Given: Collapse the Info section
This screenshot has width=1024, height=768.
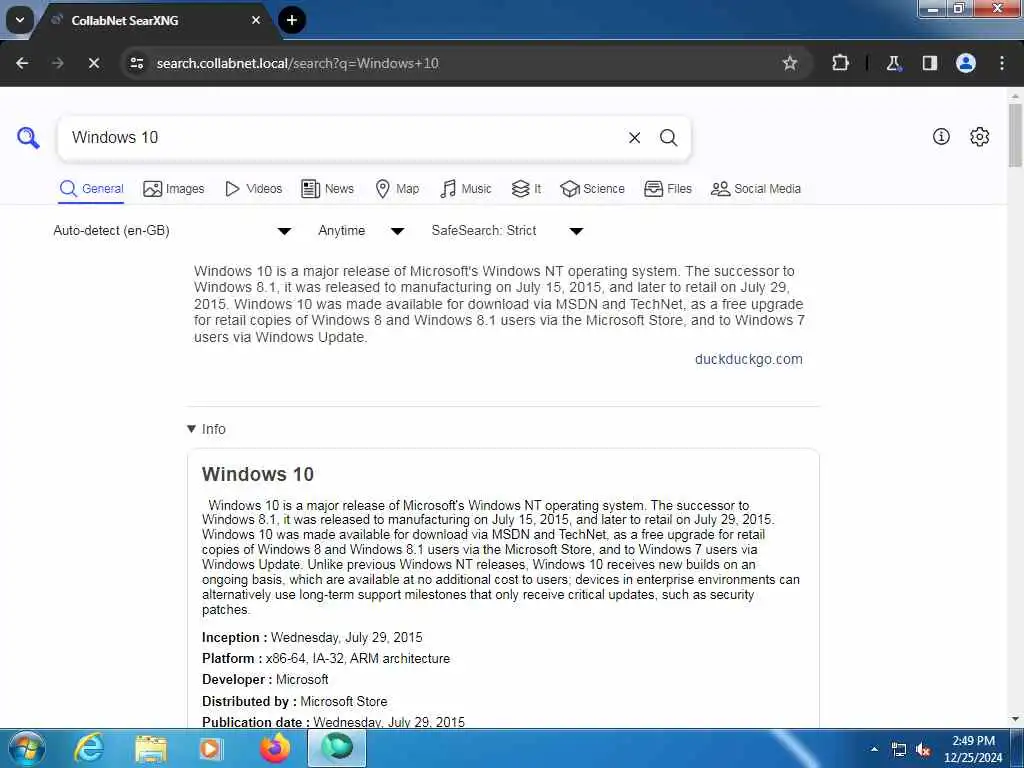Looking at the screenshot, I should coord(206,429).
